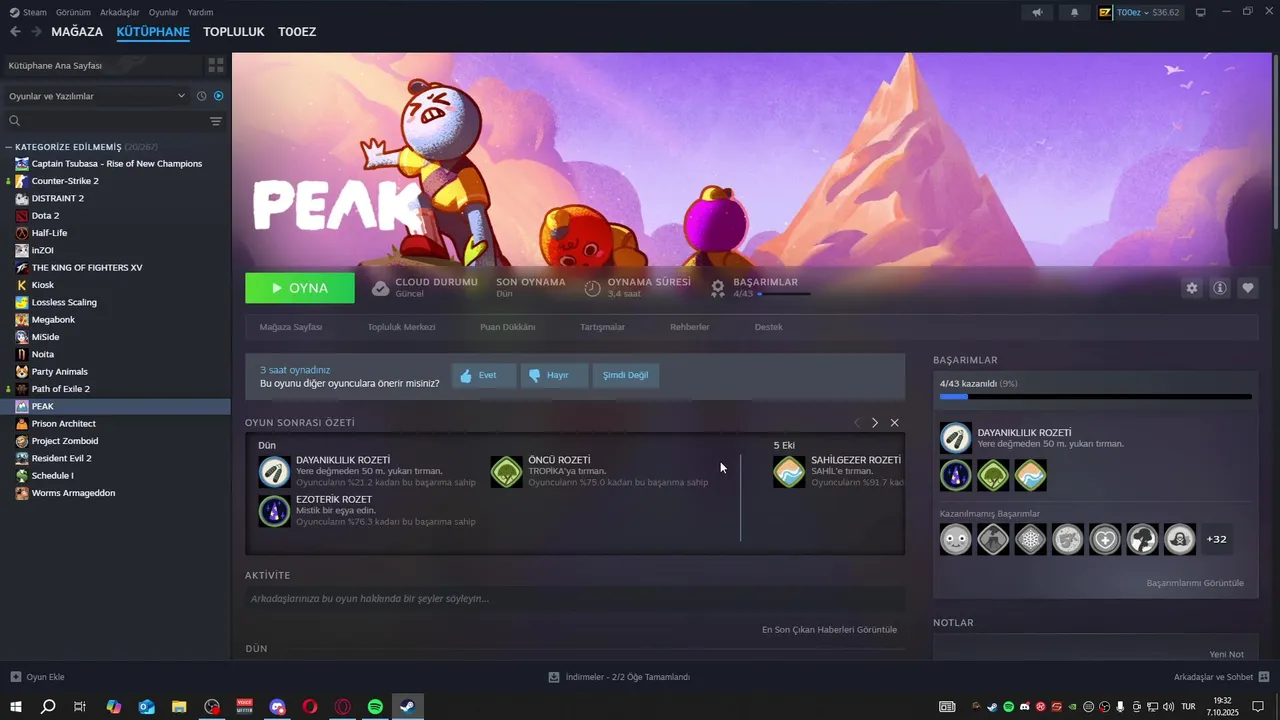Open Steam announcements megaphone icon

click(x=1037, y=12)
